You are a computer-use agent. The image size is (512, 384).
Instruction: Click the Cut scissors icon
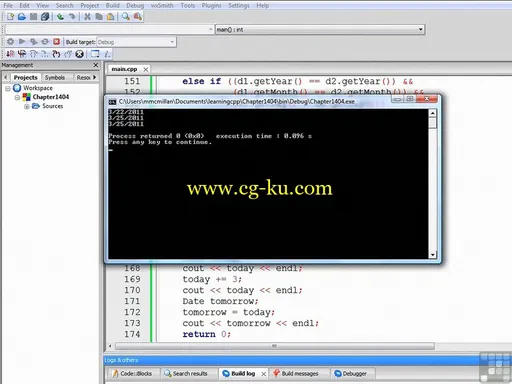(x=87, y=16)
